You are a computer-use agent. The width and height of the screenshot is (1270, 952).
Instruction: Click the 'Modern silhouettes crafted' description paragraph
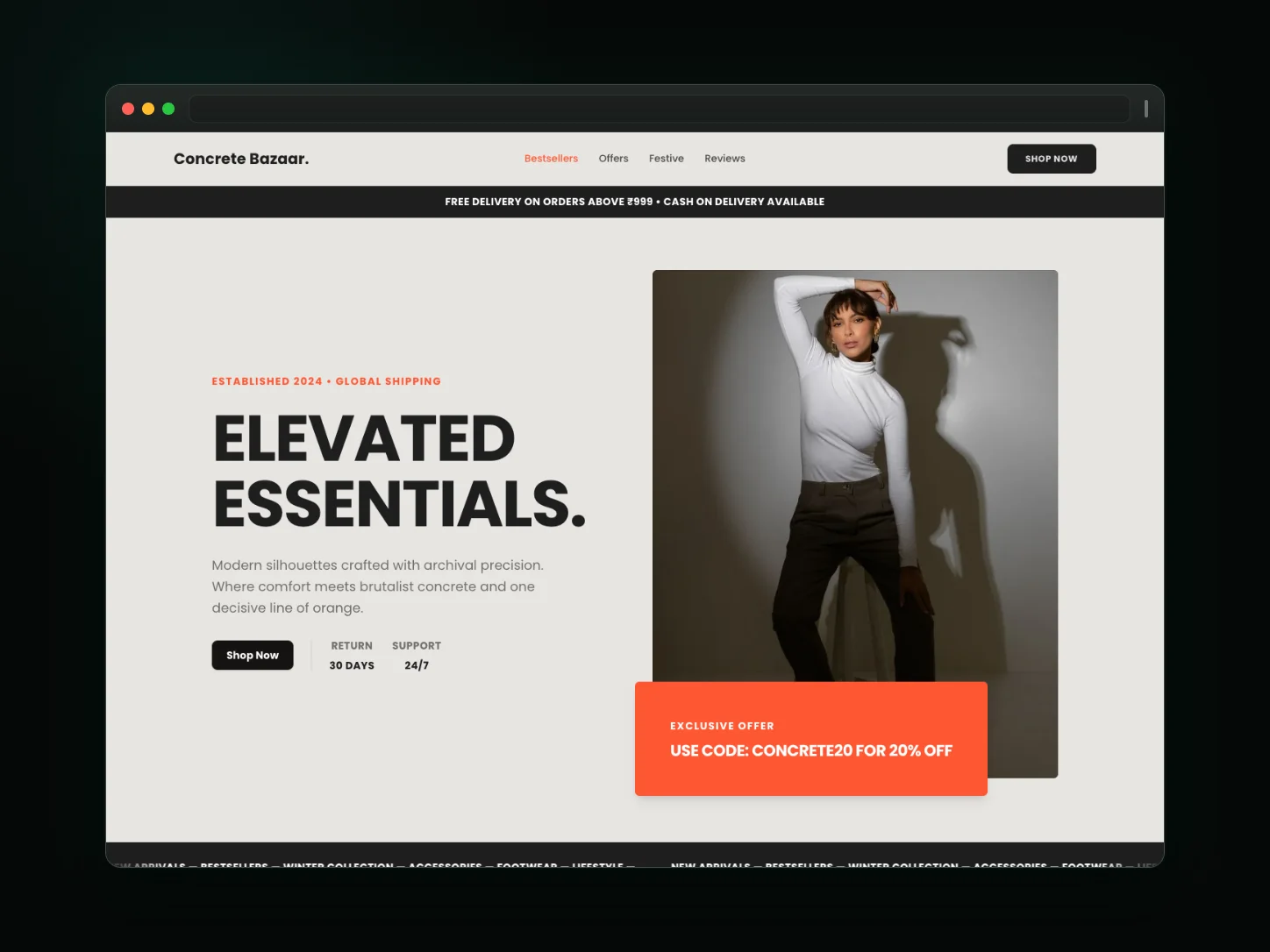[378, 586]
